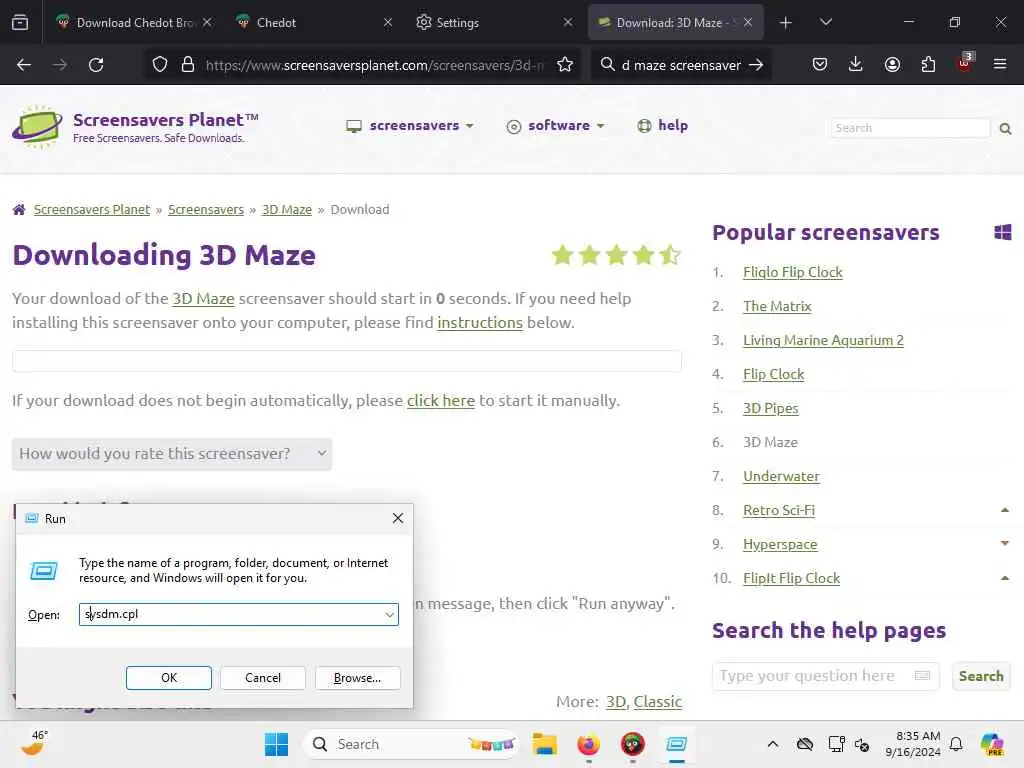The width and height of the screenshot is (1024, 768).
Task: Click the Run dialog taskbar icon
Action: [677, 744]
